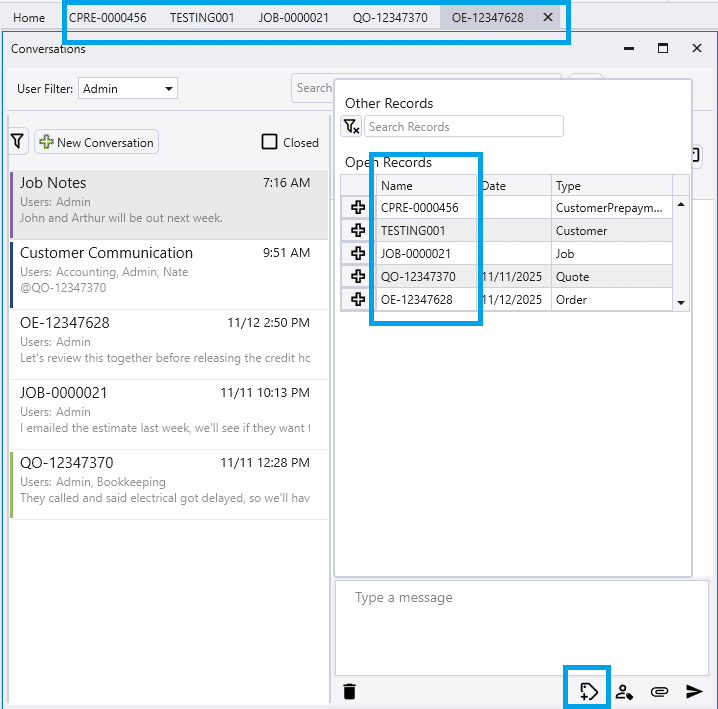Close the OE-12347628 tab

coord(547,18)
